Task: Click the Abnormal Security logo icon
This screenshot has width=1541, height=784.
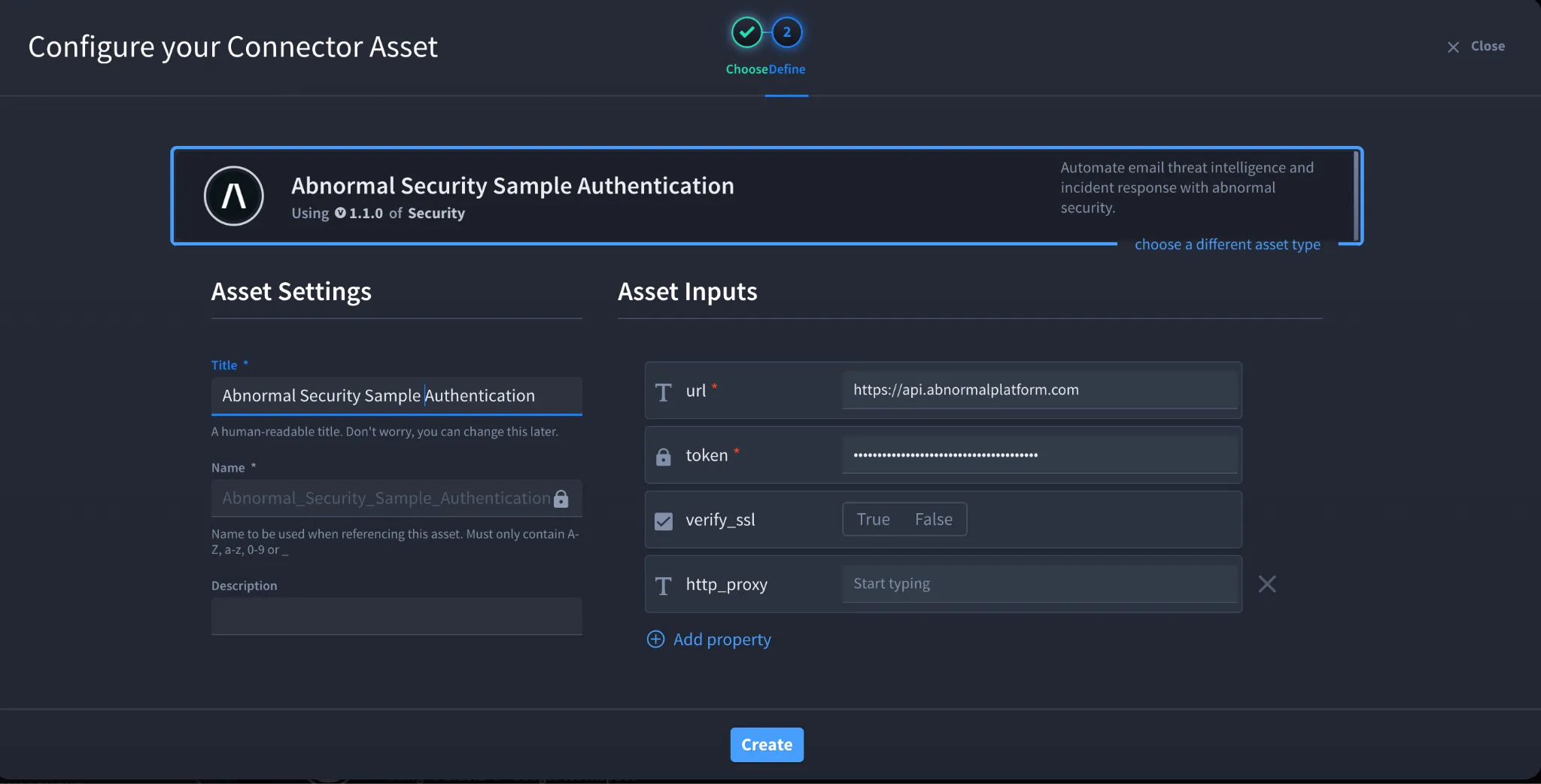Action: pos(234,196)
